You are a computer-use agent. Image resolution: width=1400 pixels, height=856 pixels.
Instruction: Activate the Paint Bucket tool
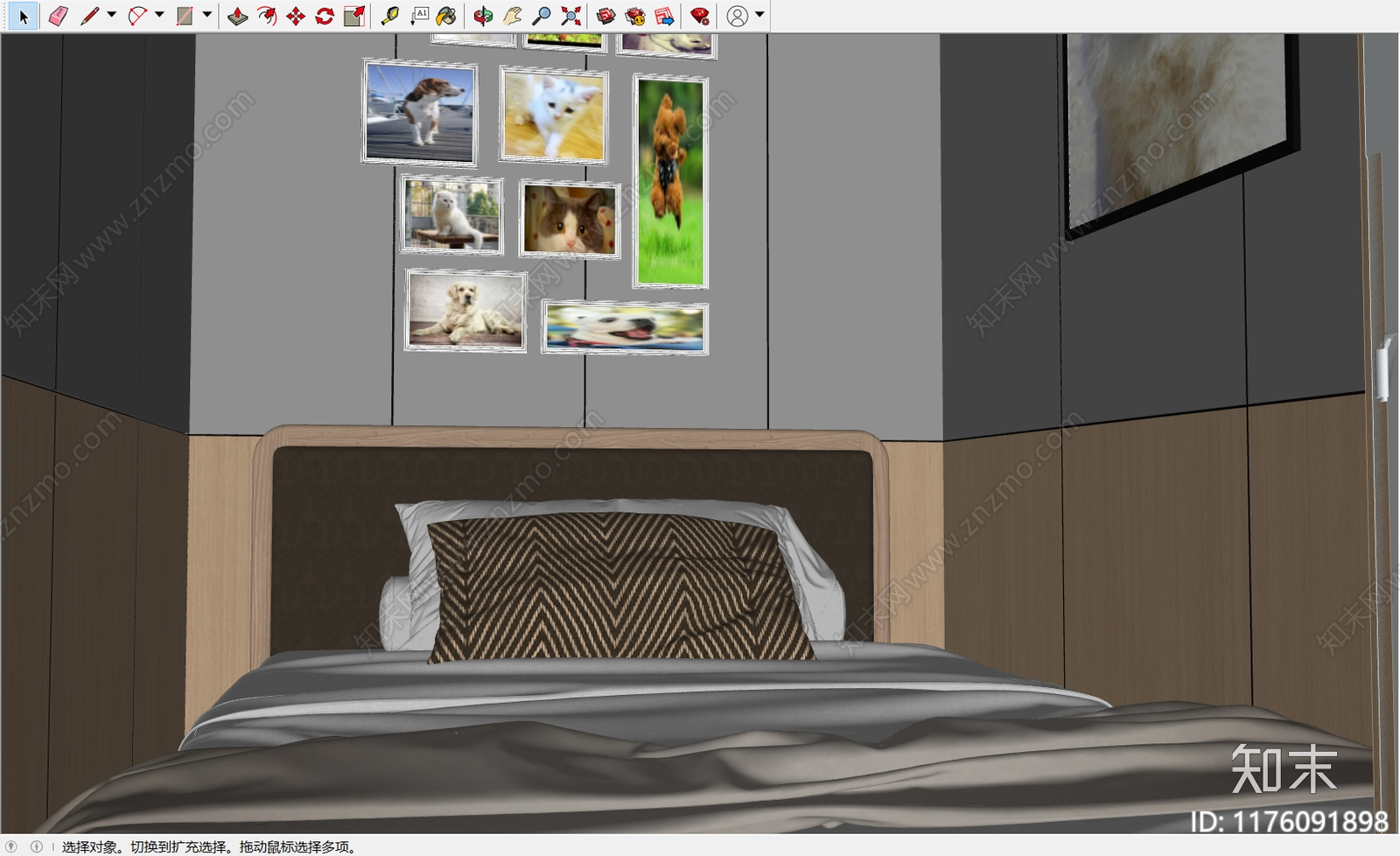[446, 16]
